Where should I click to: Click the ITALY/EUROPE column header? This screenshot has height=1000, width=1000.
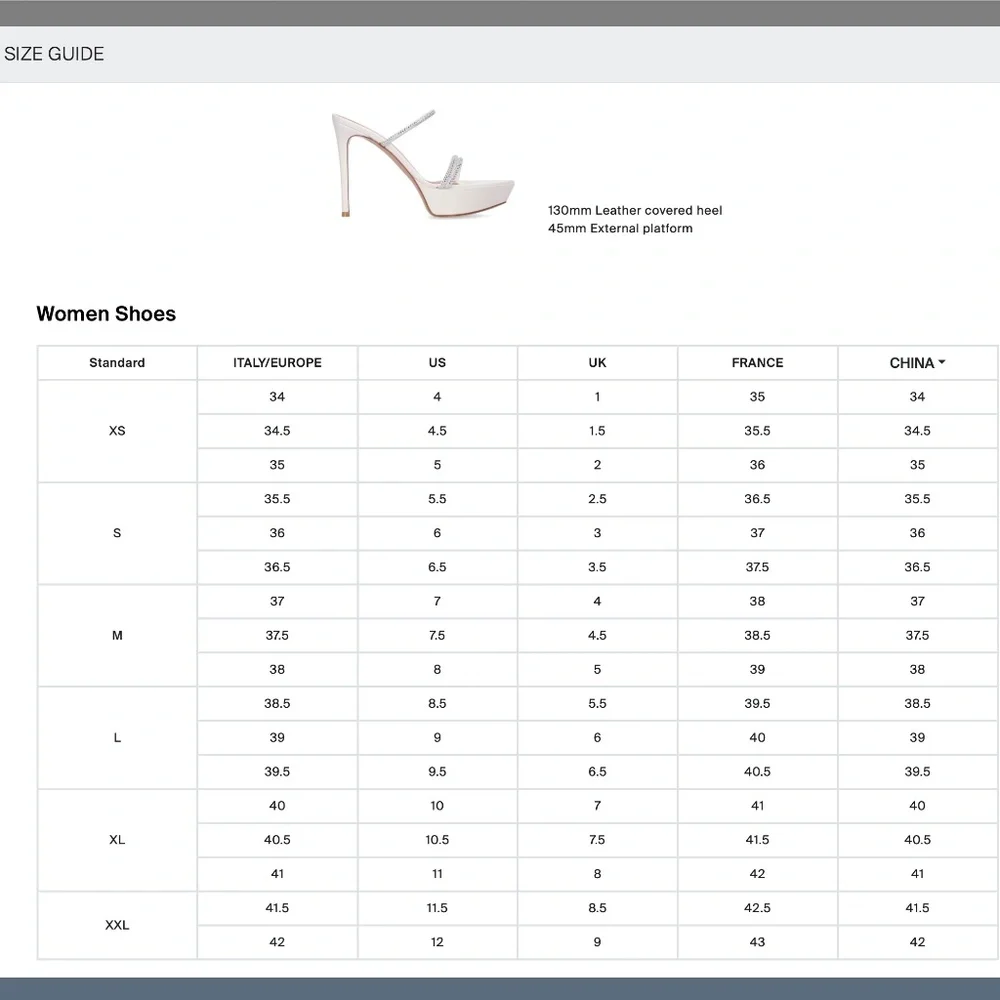click(x=277, y=363)
